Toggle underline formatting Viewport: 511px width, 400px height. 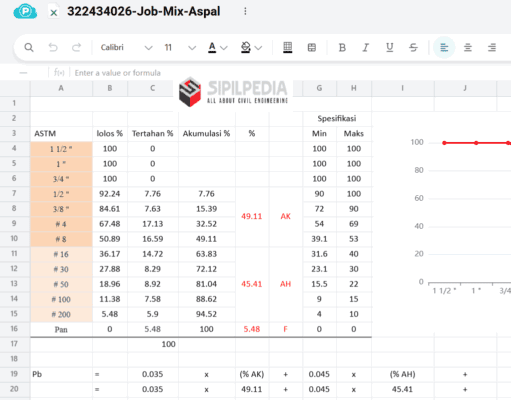(x=389, y=48)
